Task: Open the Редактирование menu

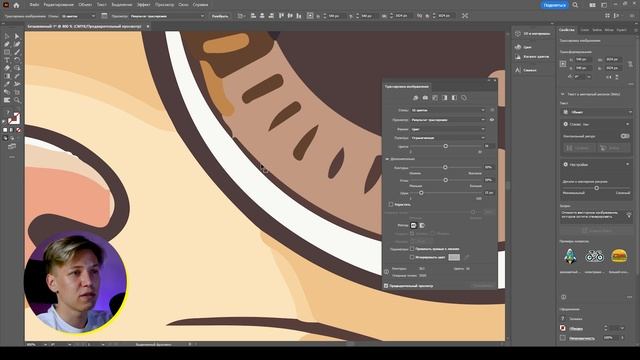Action: point(58,5)
